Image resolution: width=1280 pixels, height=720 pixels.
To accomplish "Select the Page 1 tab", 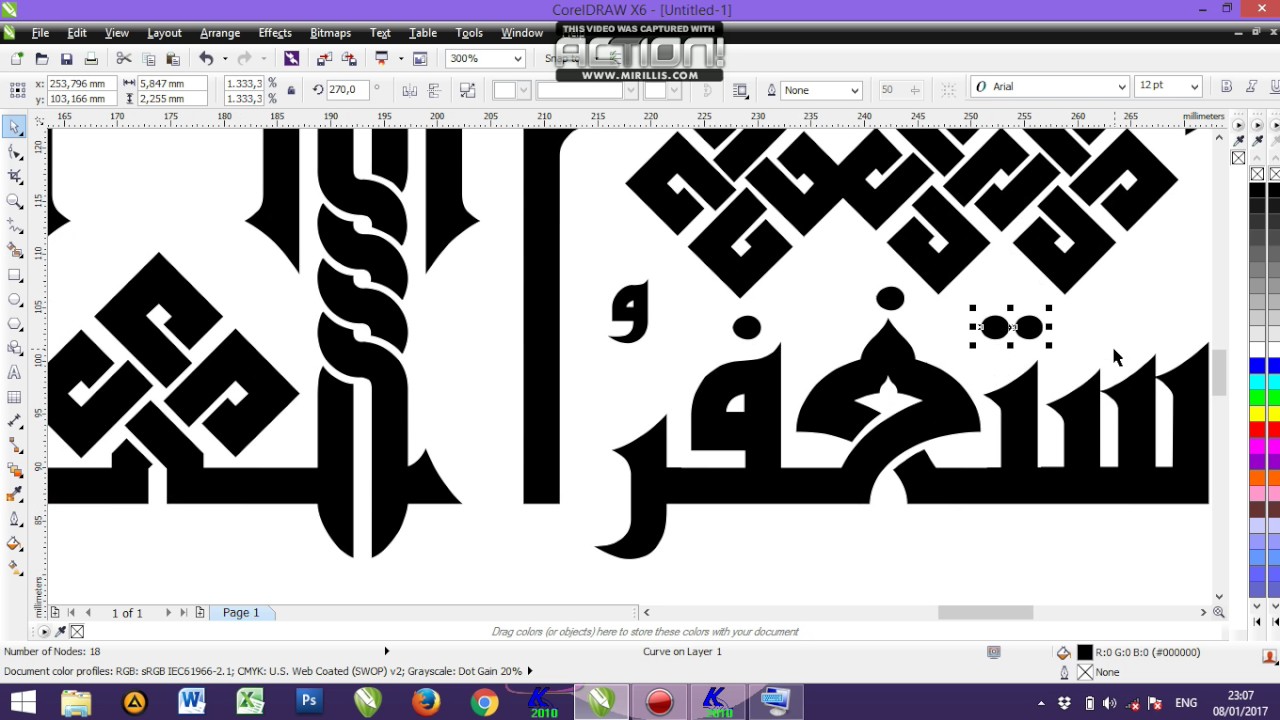I will click(x=241, y=612).
